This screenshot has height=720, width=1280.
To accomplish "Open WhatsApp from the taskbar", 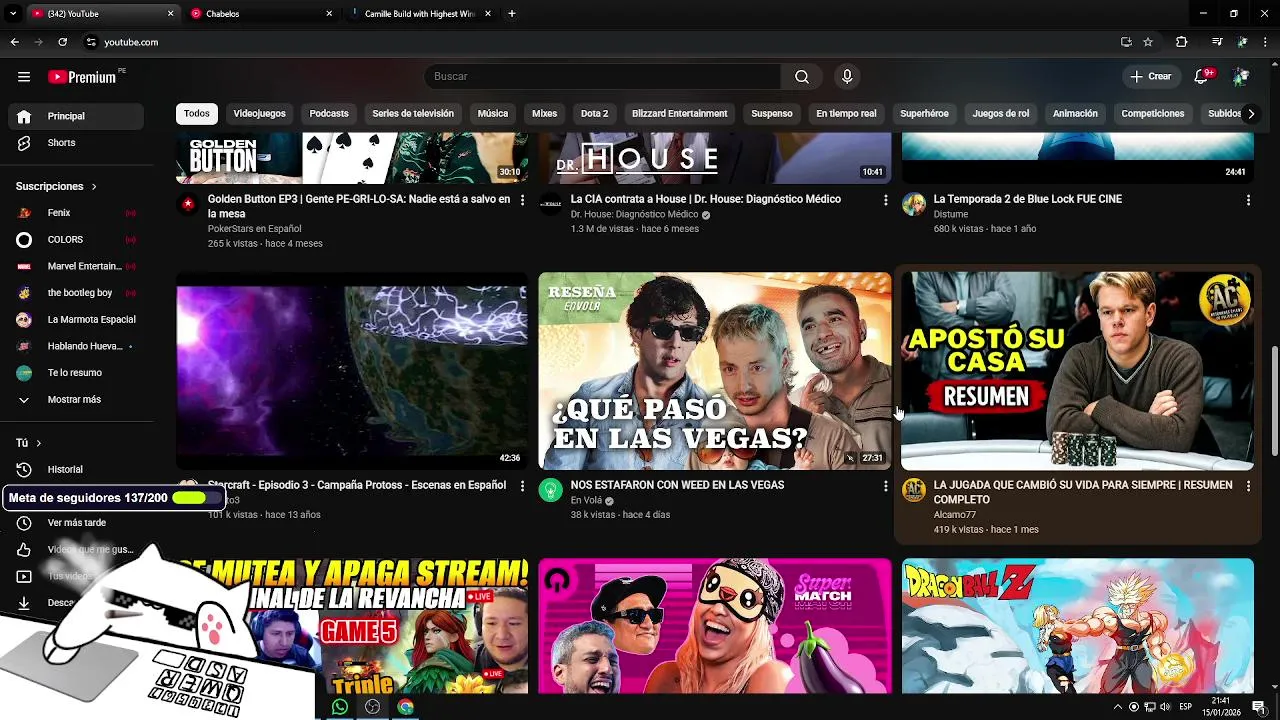I will tap(340, 707).
